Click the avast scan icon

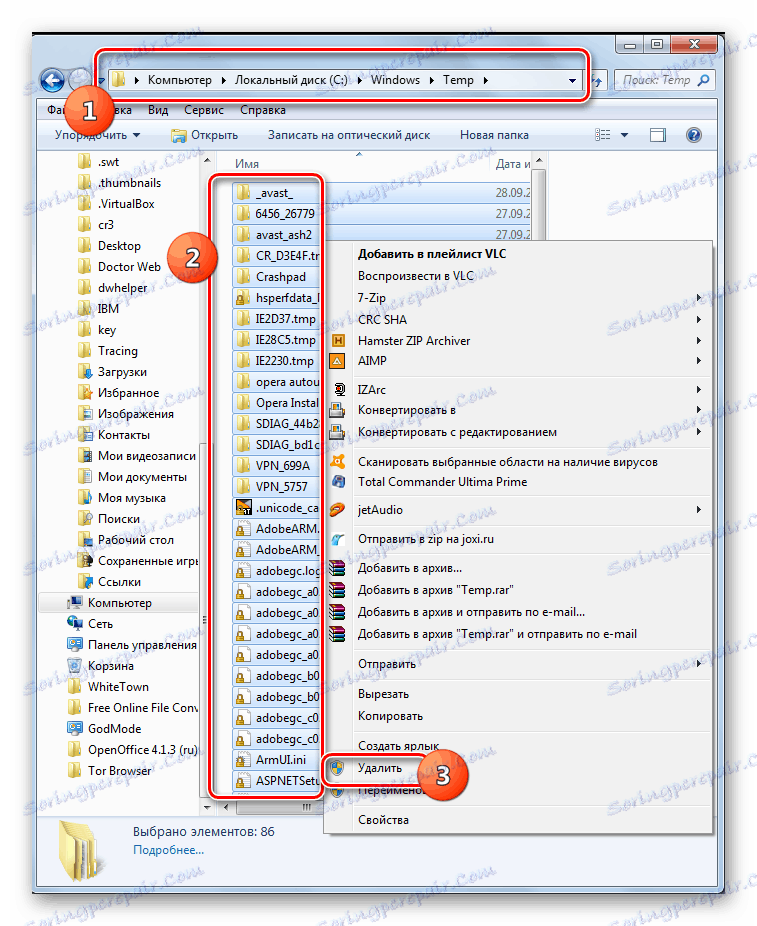(337, 462)
